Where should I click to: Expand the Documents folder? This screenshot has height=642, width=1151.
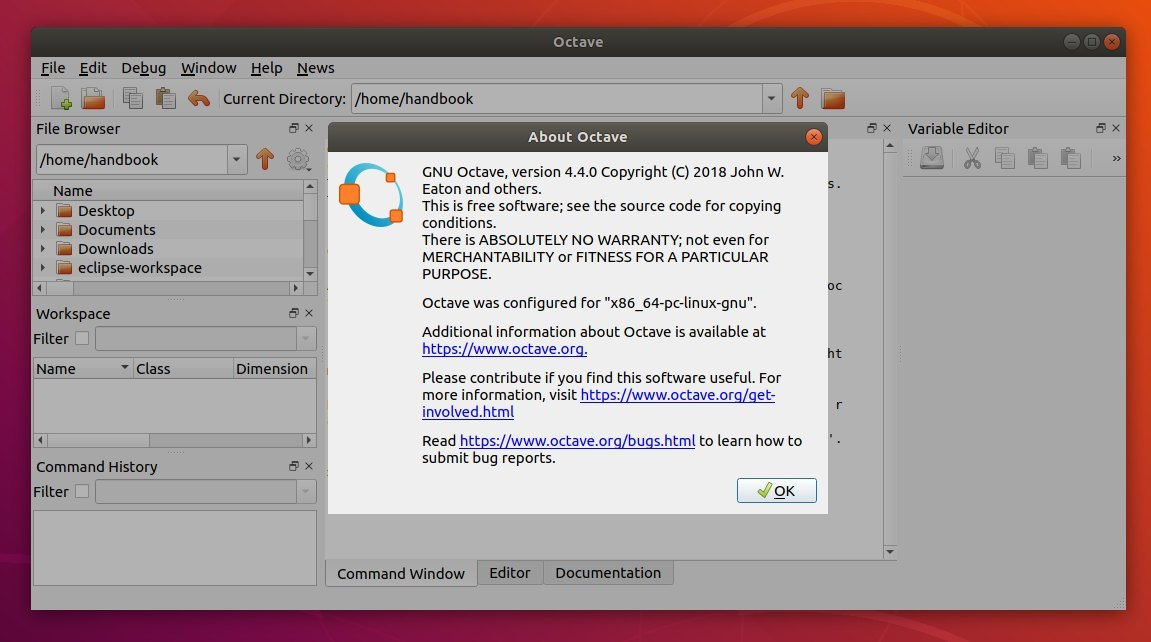click(43, 230)
